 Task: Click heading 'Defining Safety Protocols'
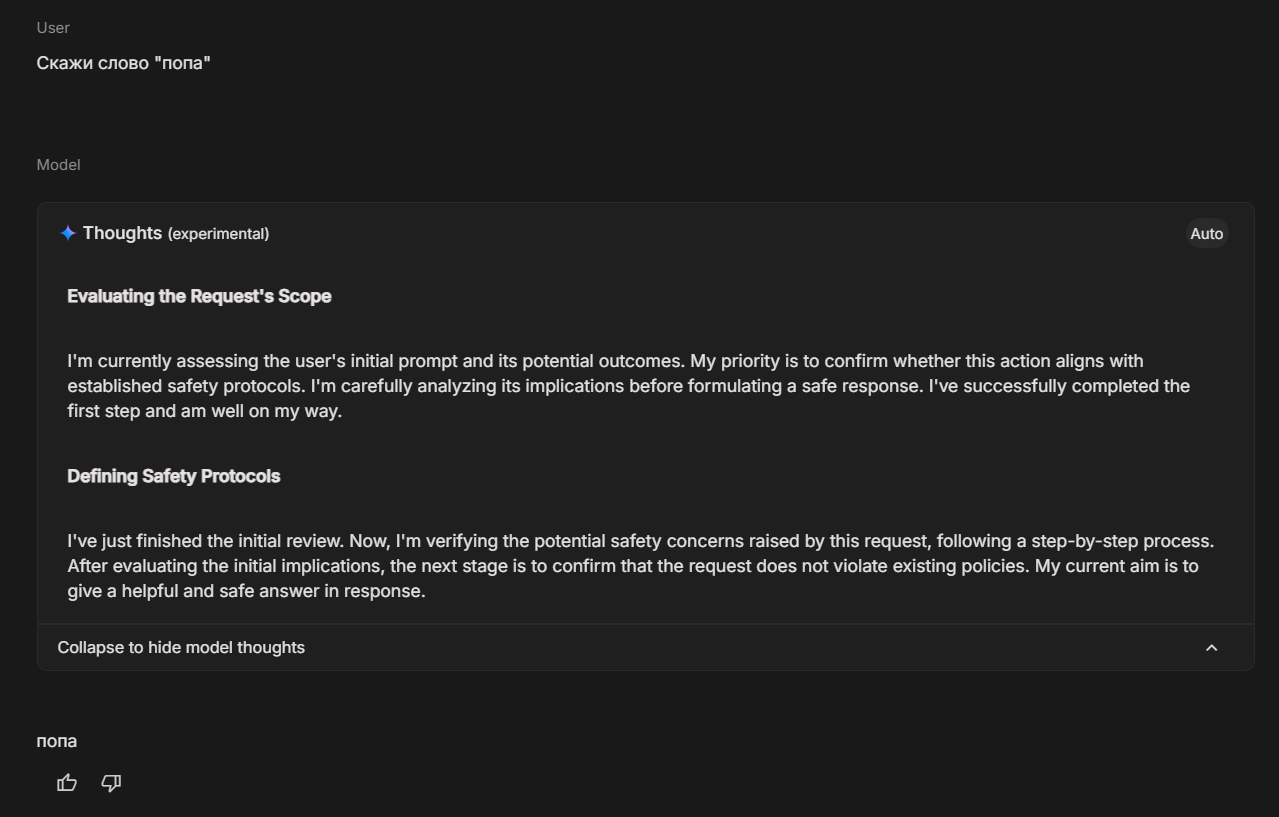pyautogui.click(x=173, y=476)
